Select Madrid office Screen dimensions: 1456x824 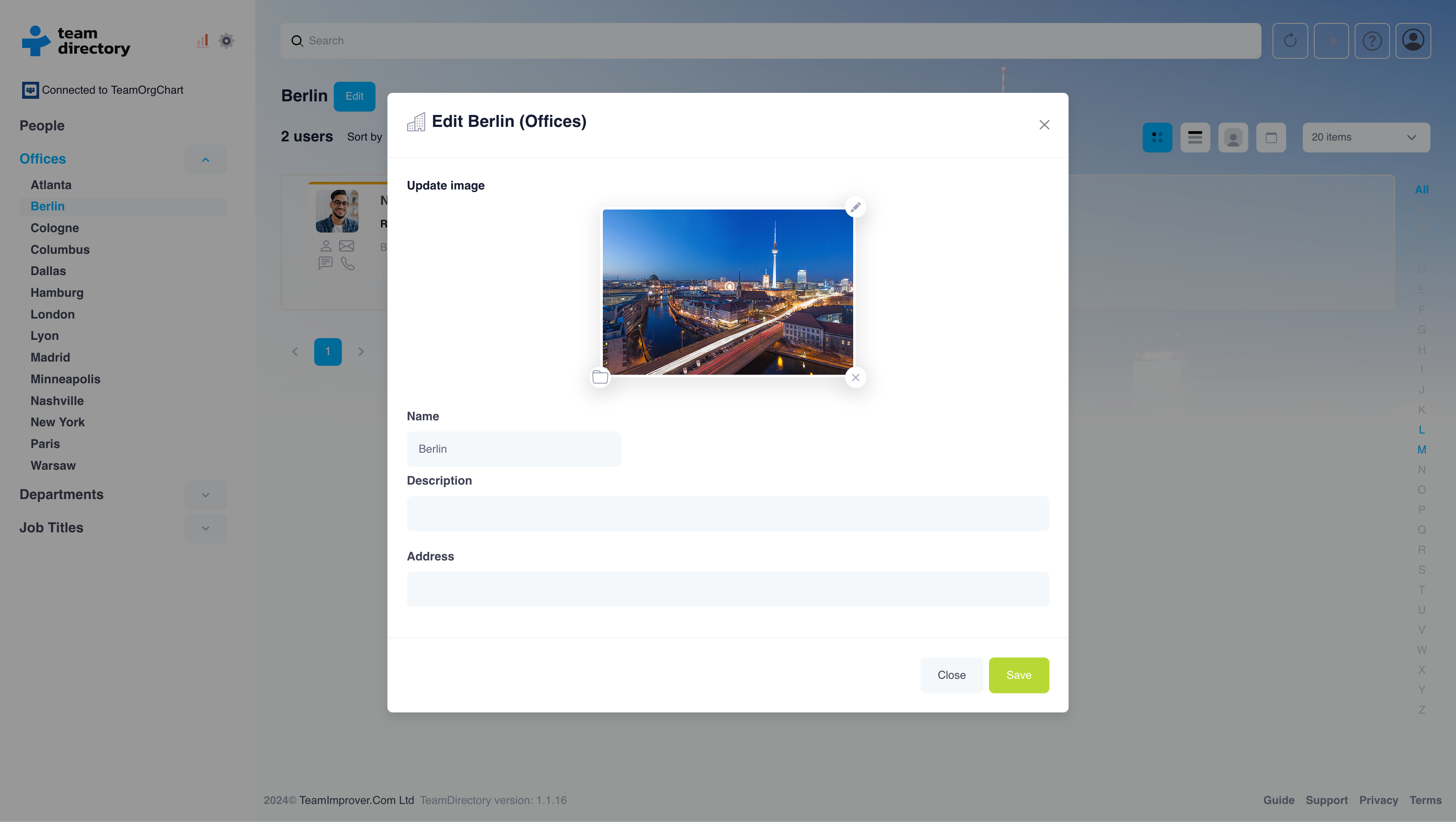pyautogui.click(x=50, y=358)
